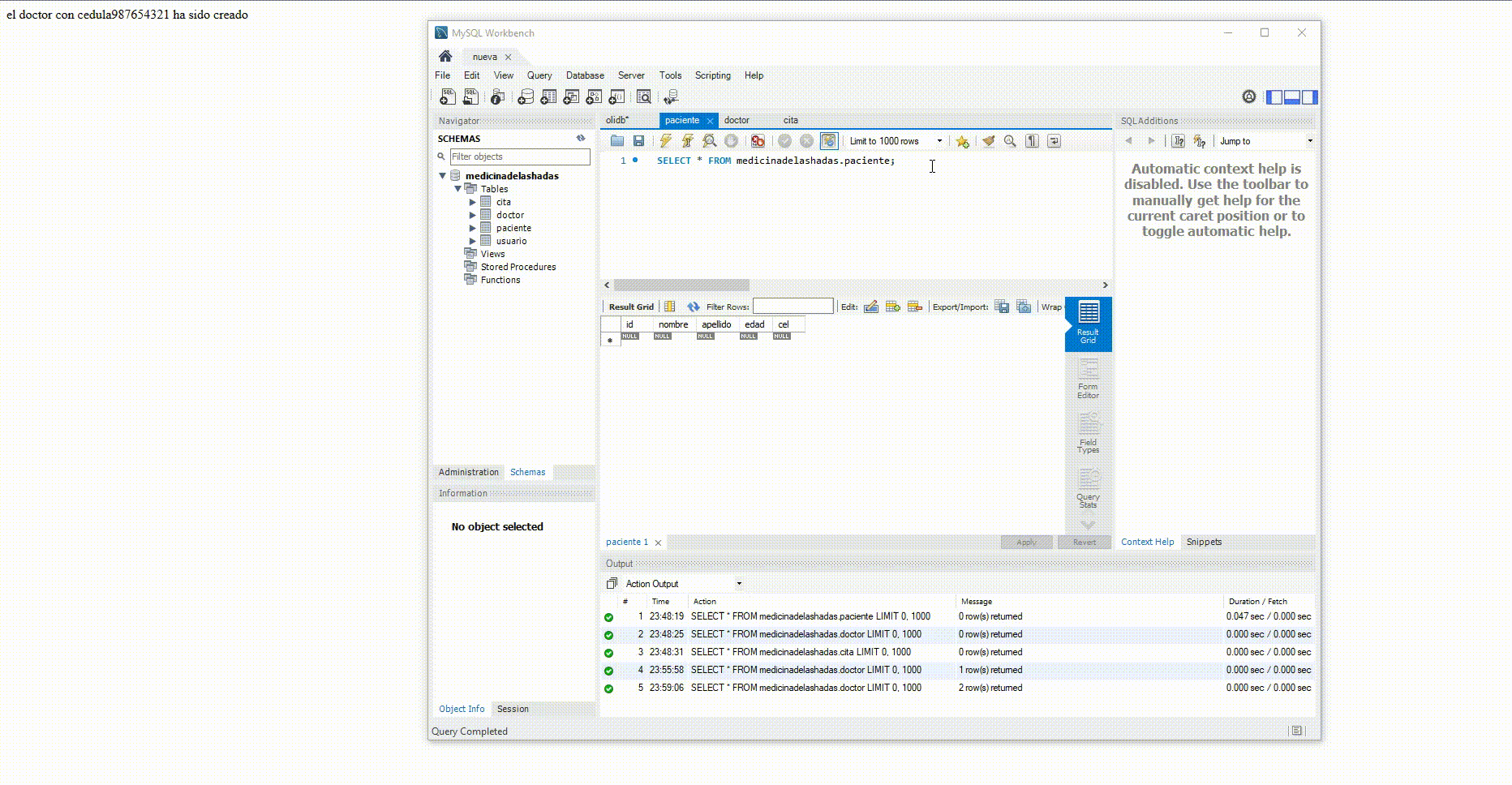This screenshot has height=785, width=1512.
Task: Toggle word wrap in the SQL editor
Action: (x=1054, y=141)
